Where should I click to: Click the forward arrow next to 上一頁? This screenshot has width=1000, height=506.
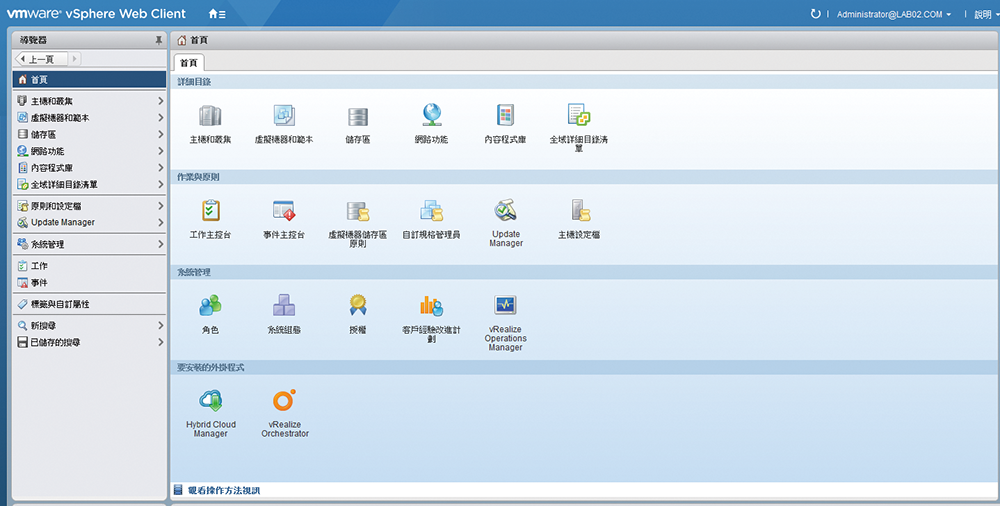click(74, 59)
